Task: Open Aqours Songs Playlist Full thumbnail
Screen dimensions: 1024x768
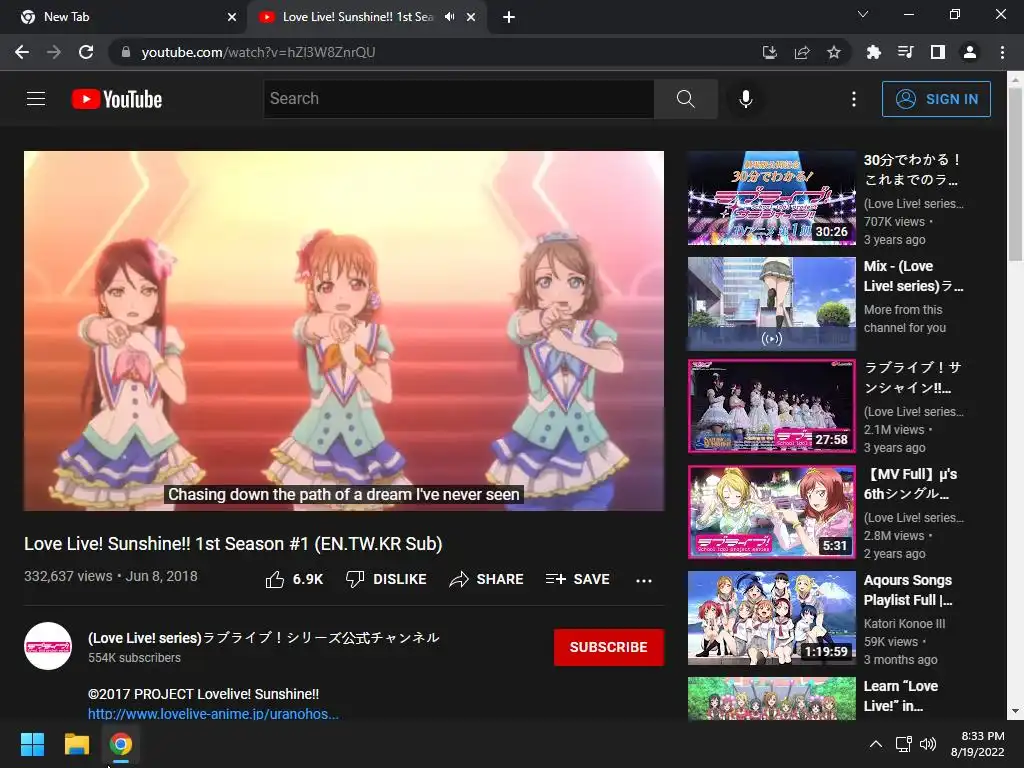Action: tap(771, 618)
